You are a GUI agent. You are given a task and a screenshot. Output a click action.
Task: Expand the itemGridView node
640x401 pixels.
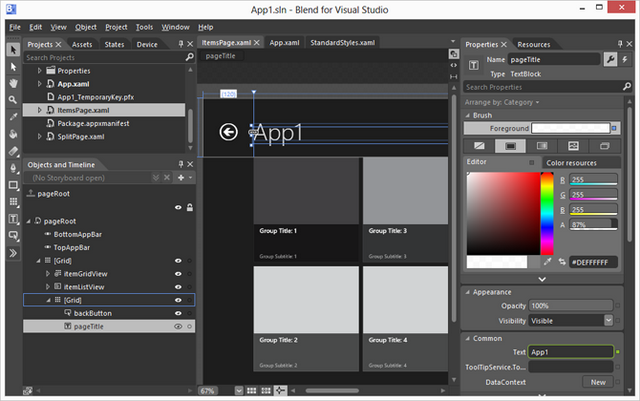click(x=48, y=274)
